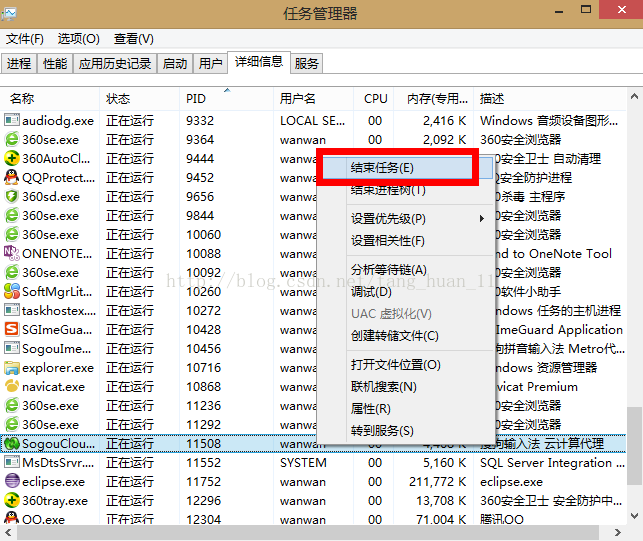Screen dimensions: 643x541
Task: Open the 查看(V) menu
Action: [x=134, y=39]
